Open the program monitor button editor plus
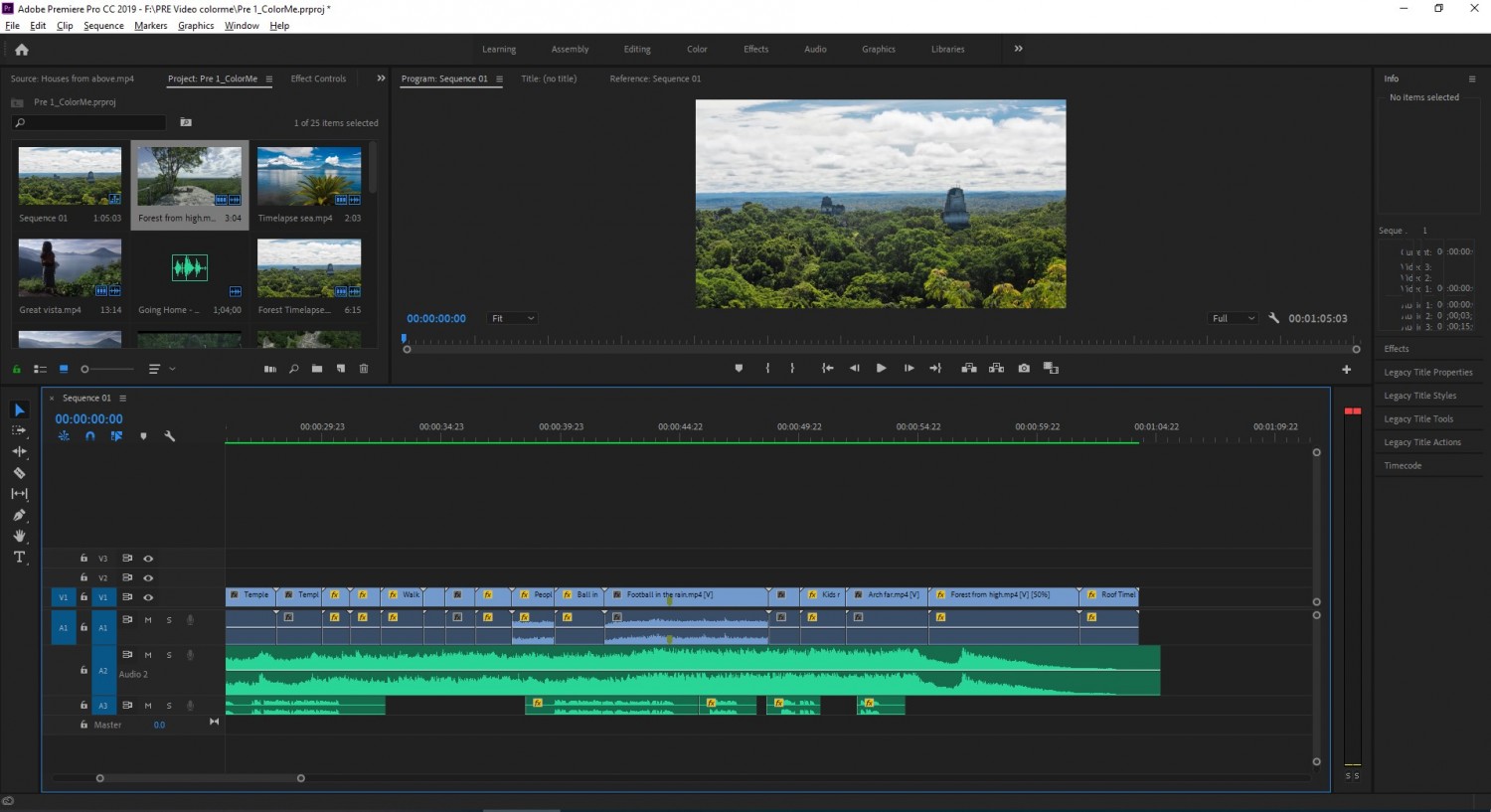The height and width of the screenshot is (812, 1491). click(1347, 369)
